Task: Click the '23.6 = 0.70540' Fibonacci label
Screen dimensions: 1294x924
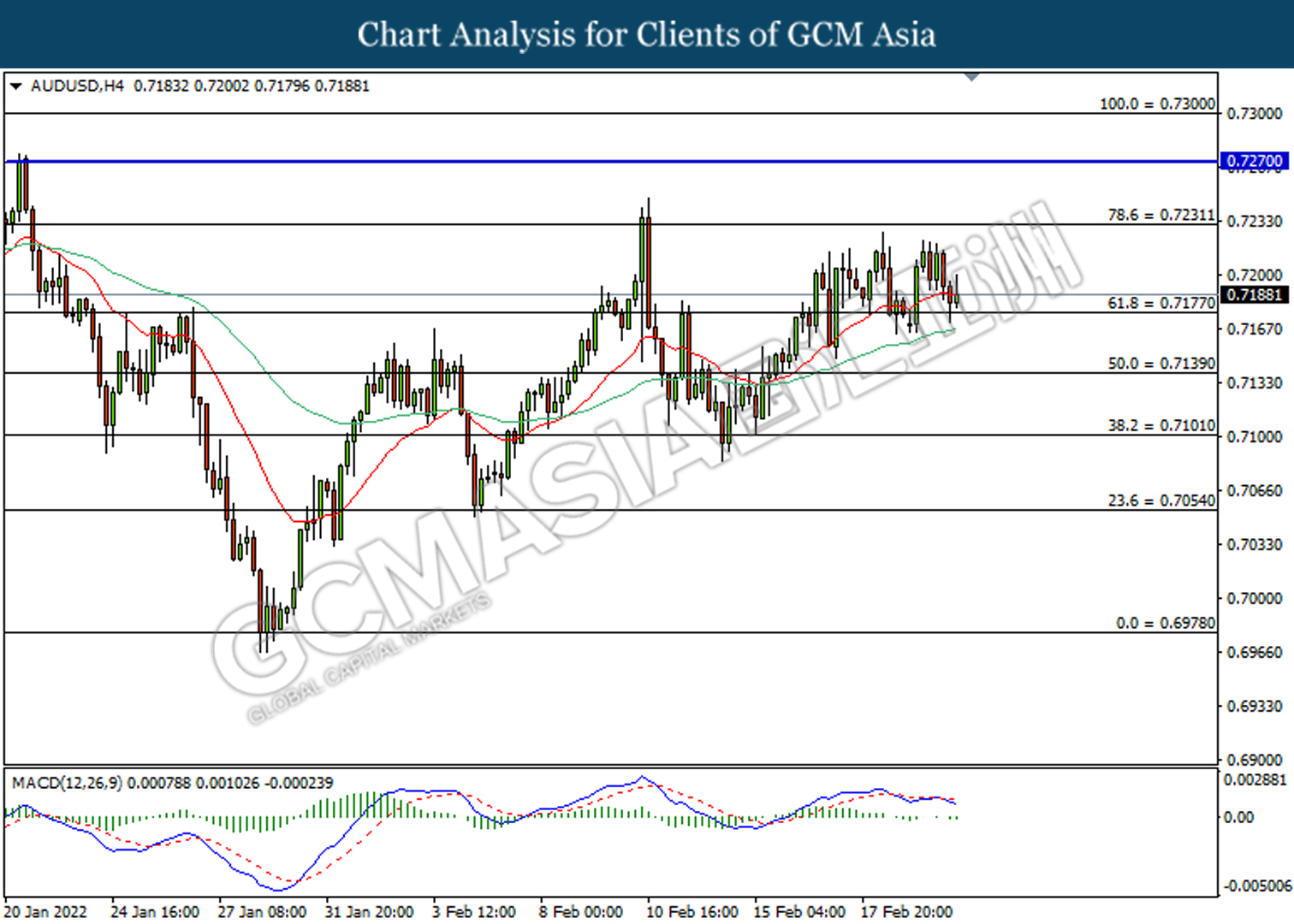Action: tap(1161, 500)
